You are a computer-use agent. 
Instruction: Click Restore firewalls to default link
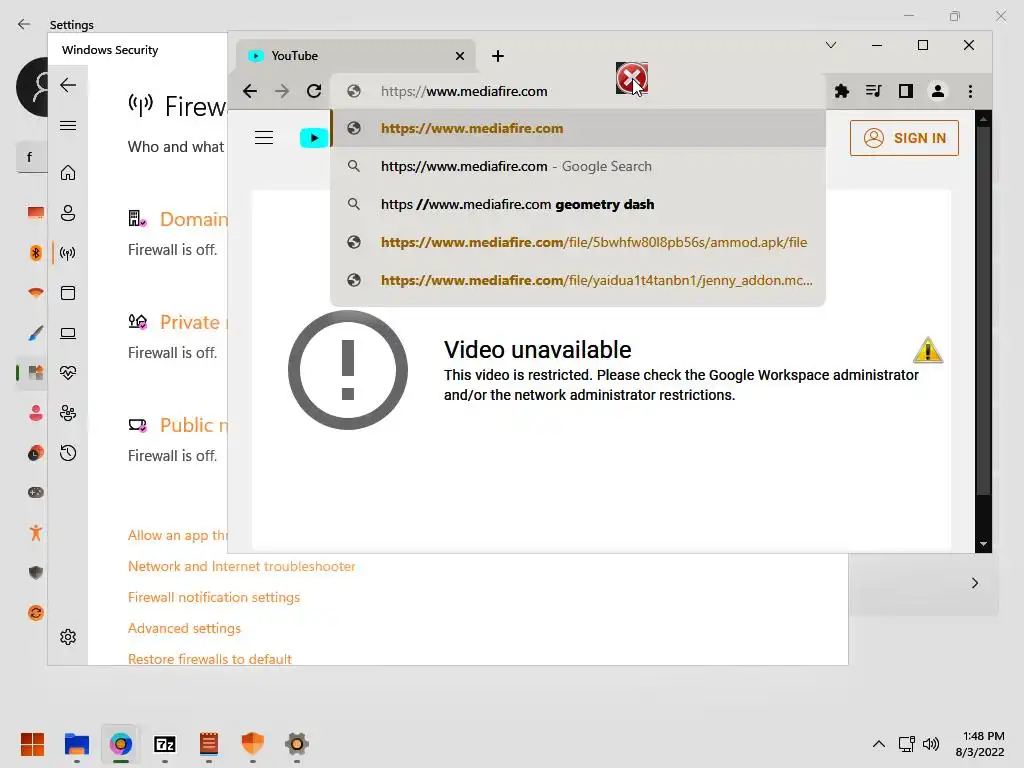(210, 659)
